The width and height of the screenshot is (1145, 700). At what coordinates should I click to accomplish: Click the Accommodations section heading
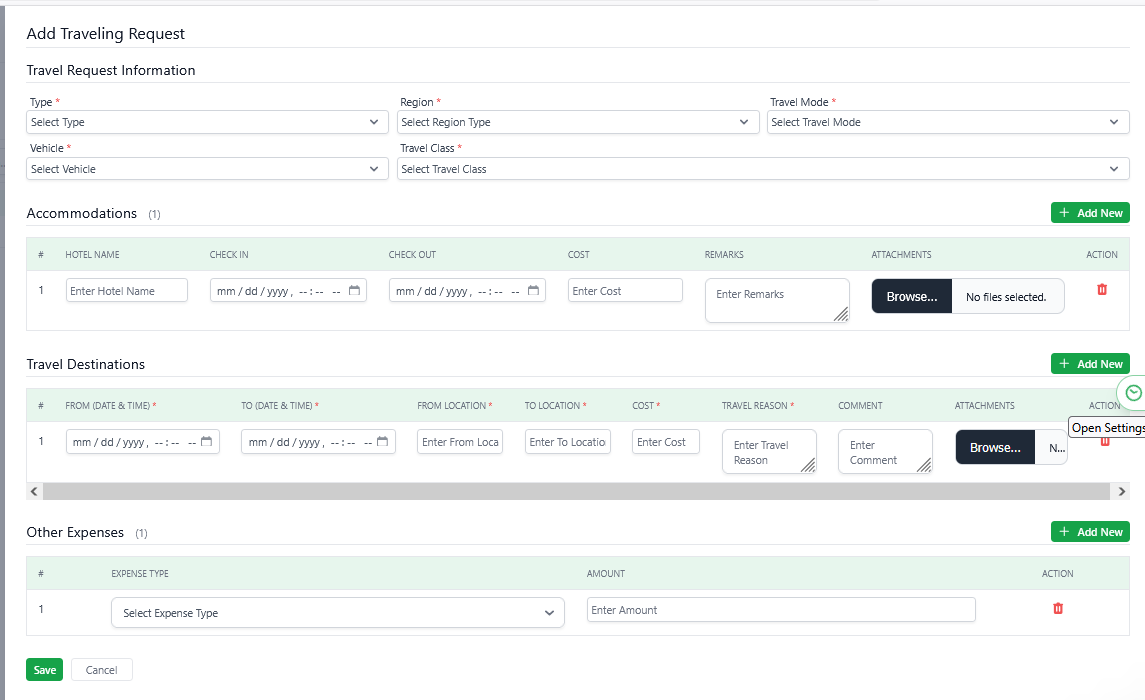tap(82, 213)
